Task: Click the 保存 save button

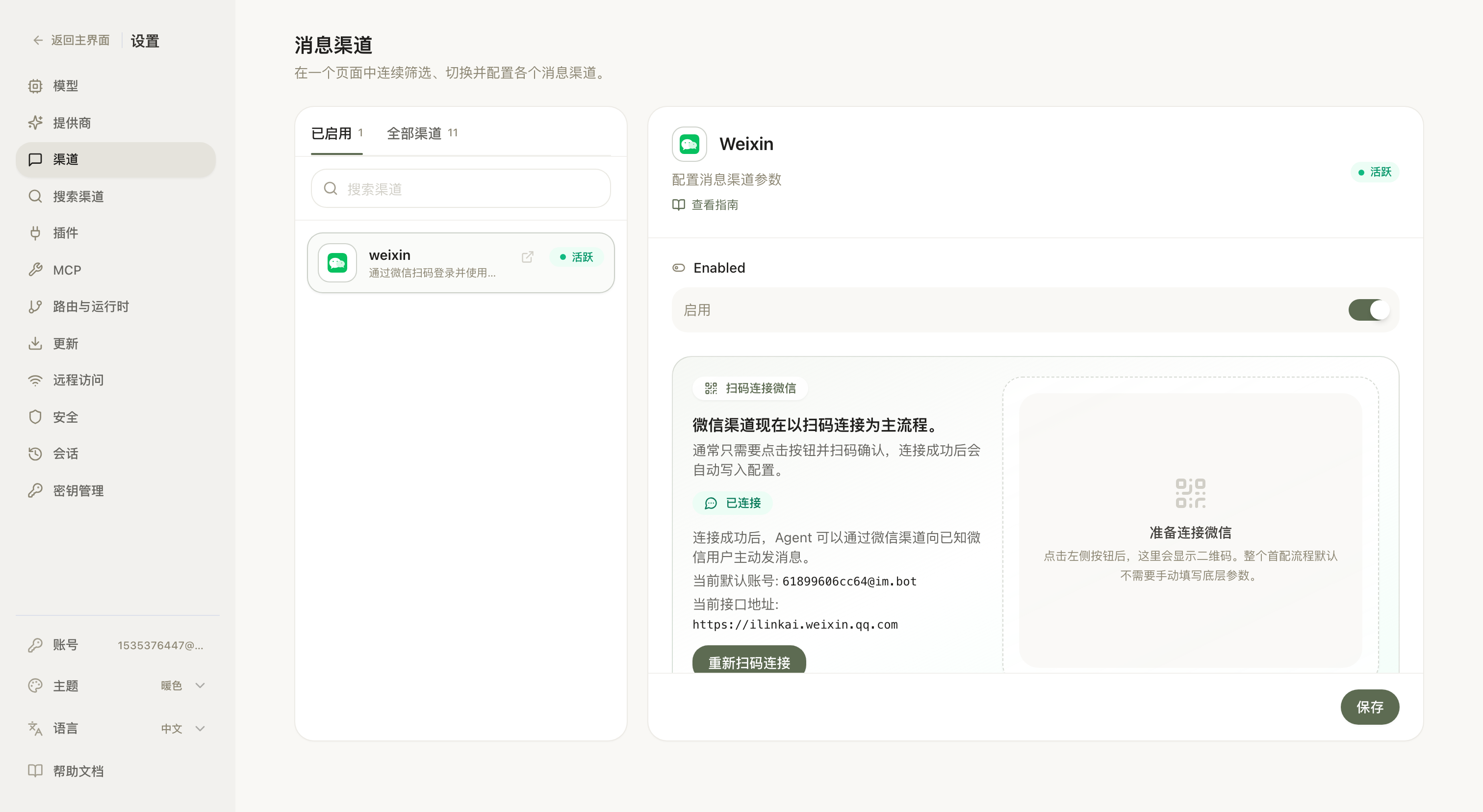Action: (1369, 707)
